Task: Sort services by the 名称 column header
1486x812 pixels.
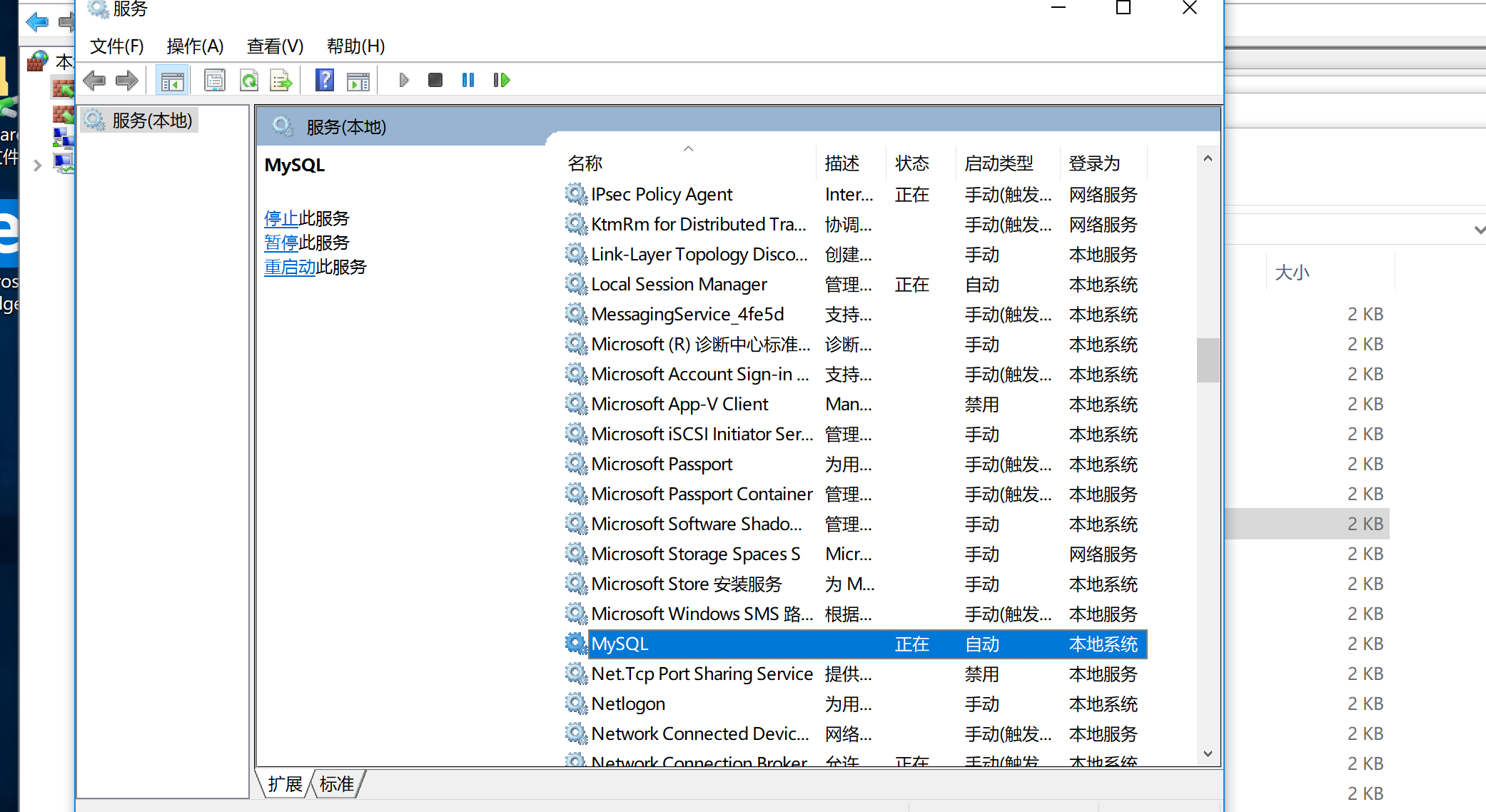Action: (585, 163)
